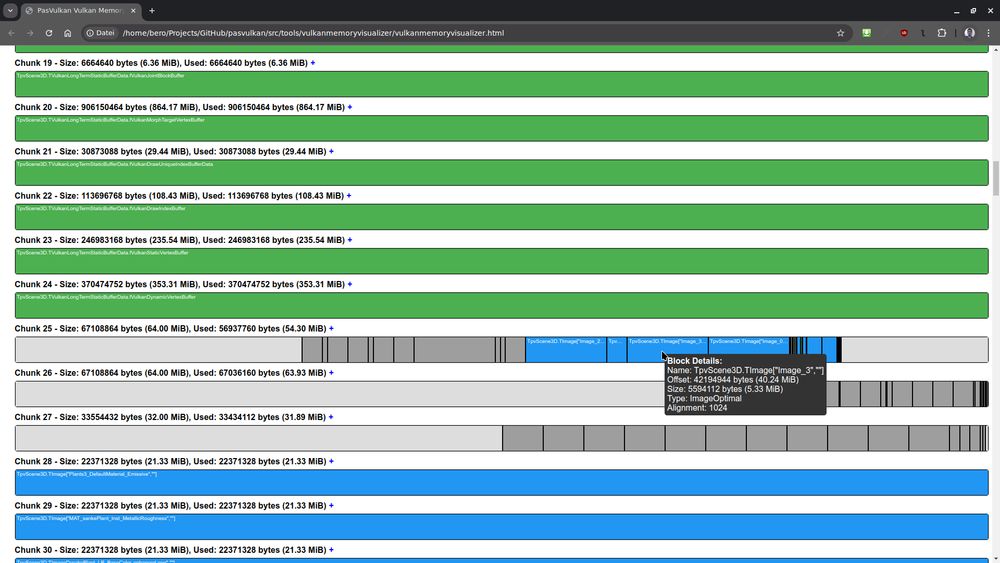Select the Plants3_DefaultMaterial_Emissive block in Chunk 28
This screenshot has width=1000, height=563.
pos(501,483)
